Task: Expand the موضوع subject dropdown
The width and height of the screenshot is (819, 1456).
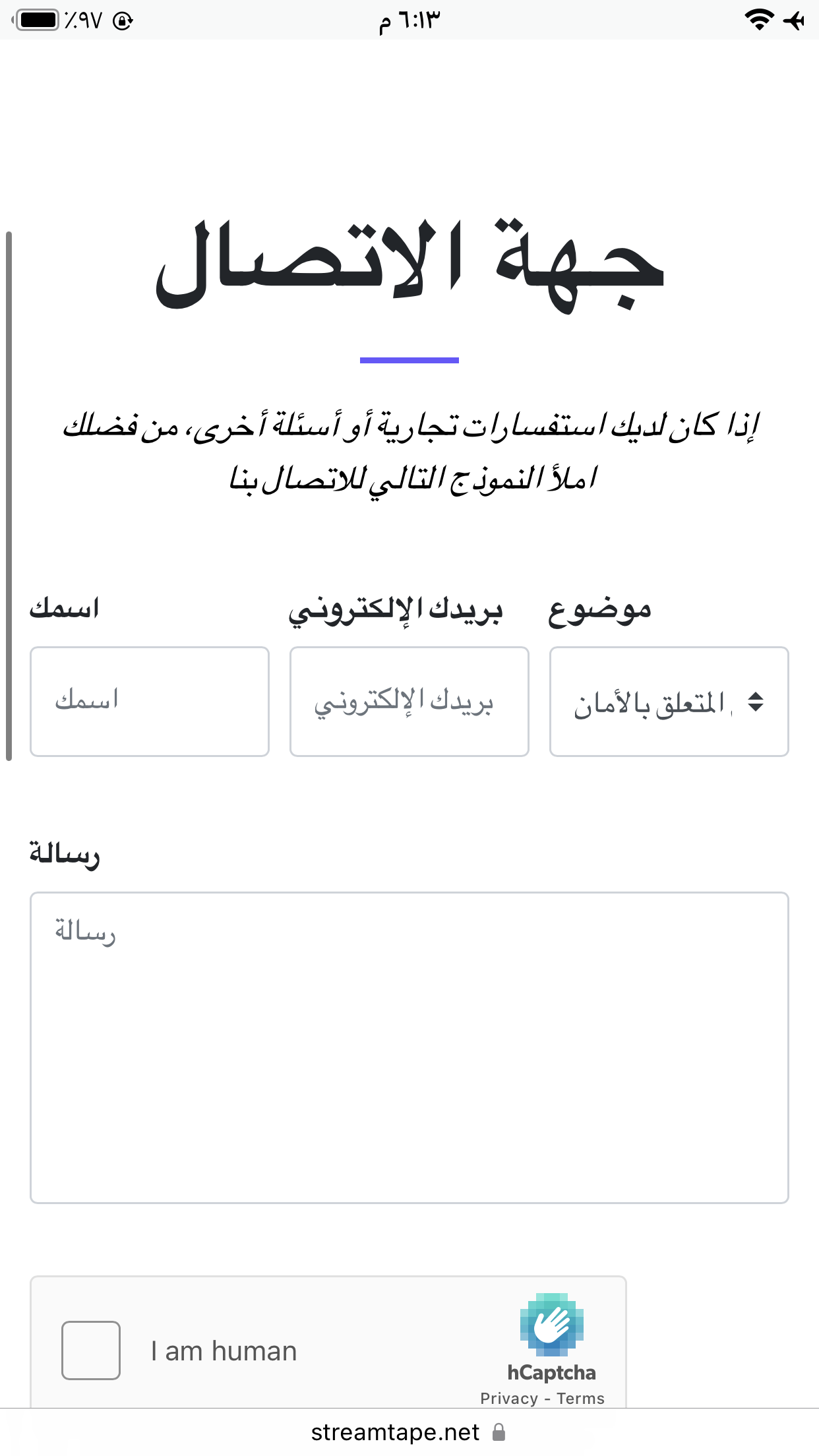Action: tap(669, 702)
